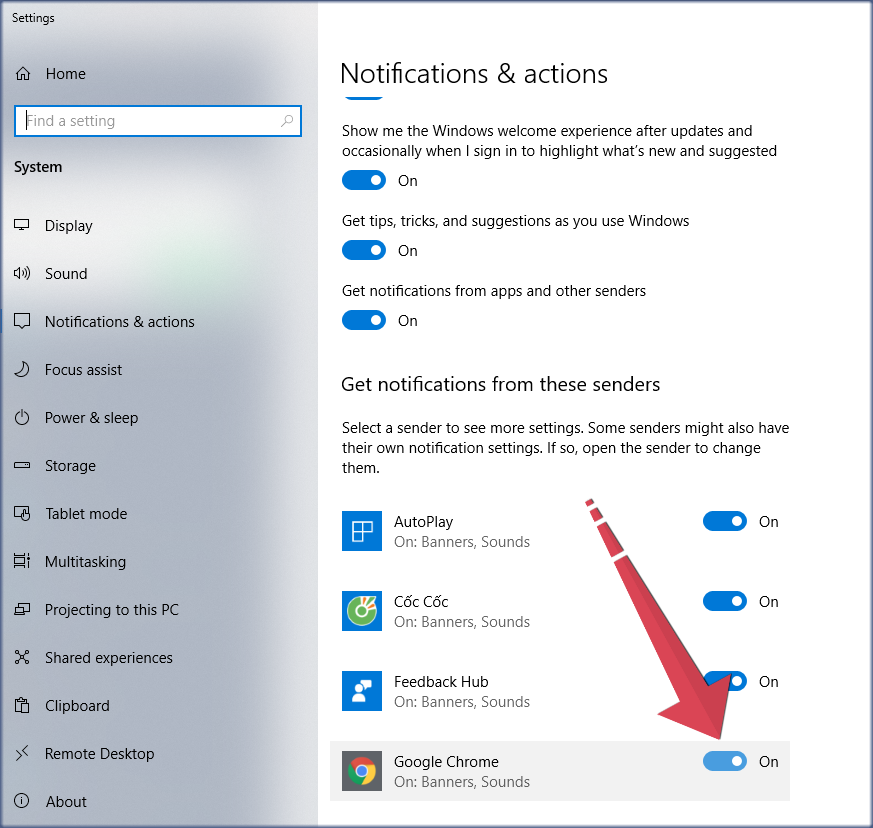
Task: Disable AutoPlay notifications toggle
Action: tap(724, 522)
